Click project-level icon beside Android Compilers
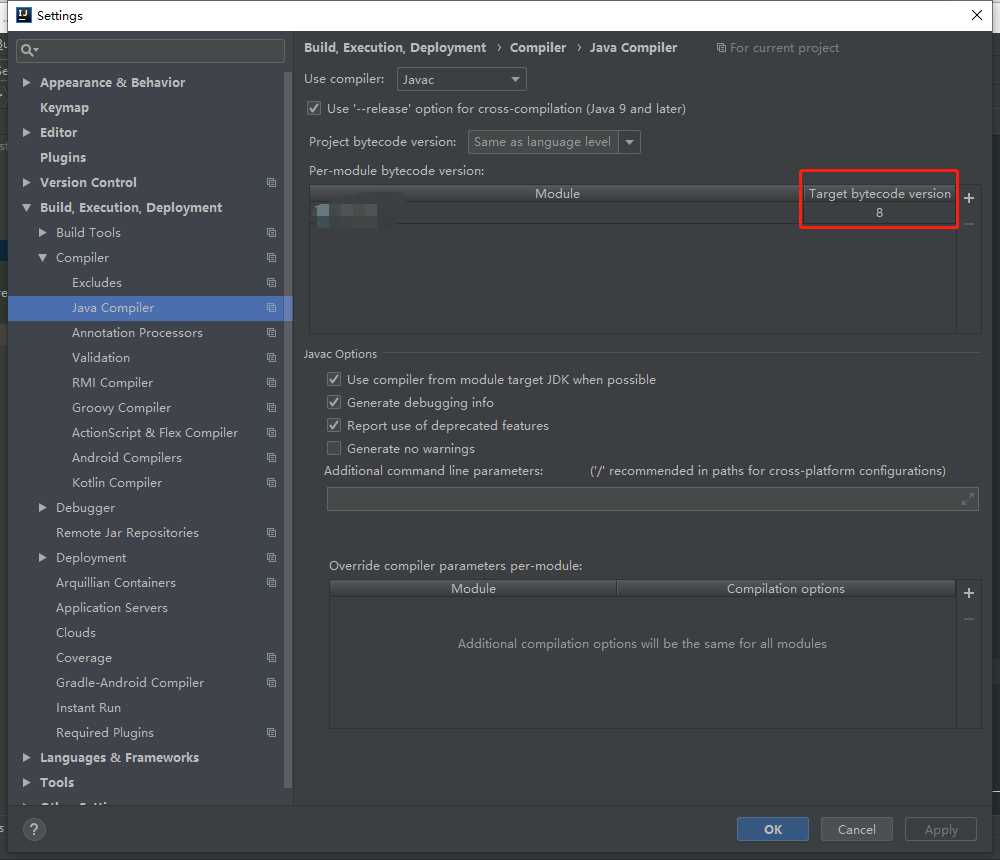1000x860 pixels. (x=271, y=457)
